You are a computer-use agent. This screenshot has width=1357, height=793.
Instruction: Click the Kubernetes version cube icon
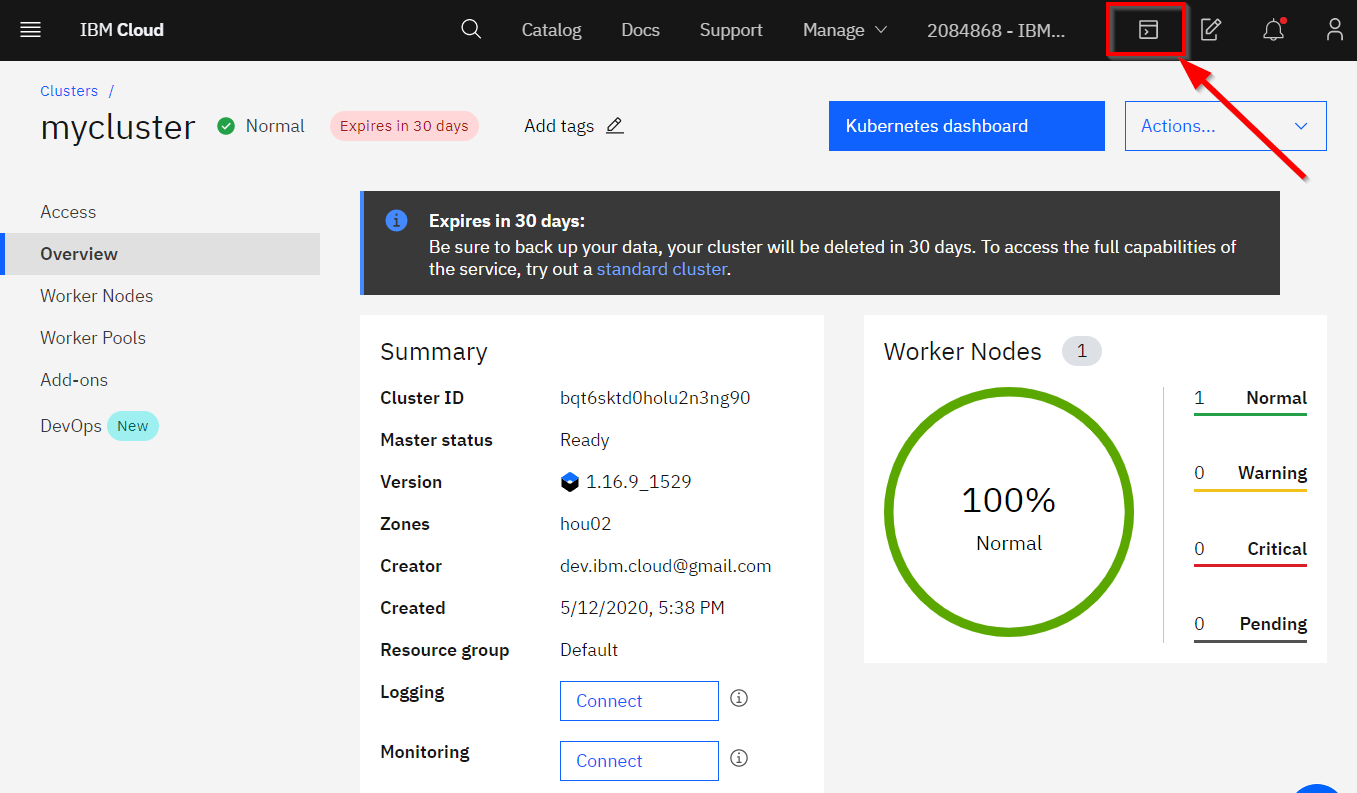coord(570,482)
